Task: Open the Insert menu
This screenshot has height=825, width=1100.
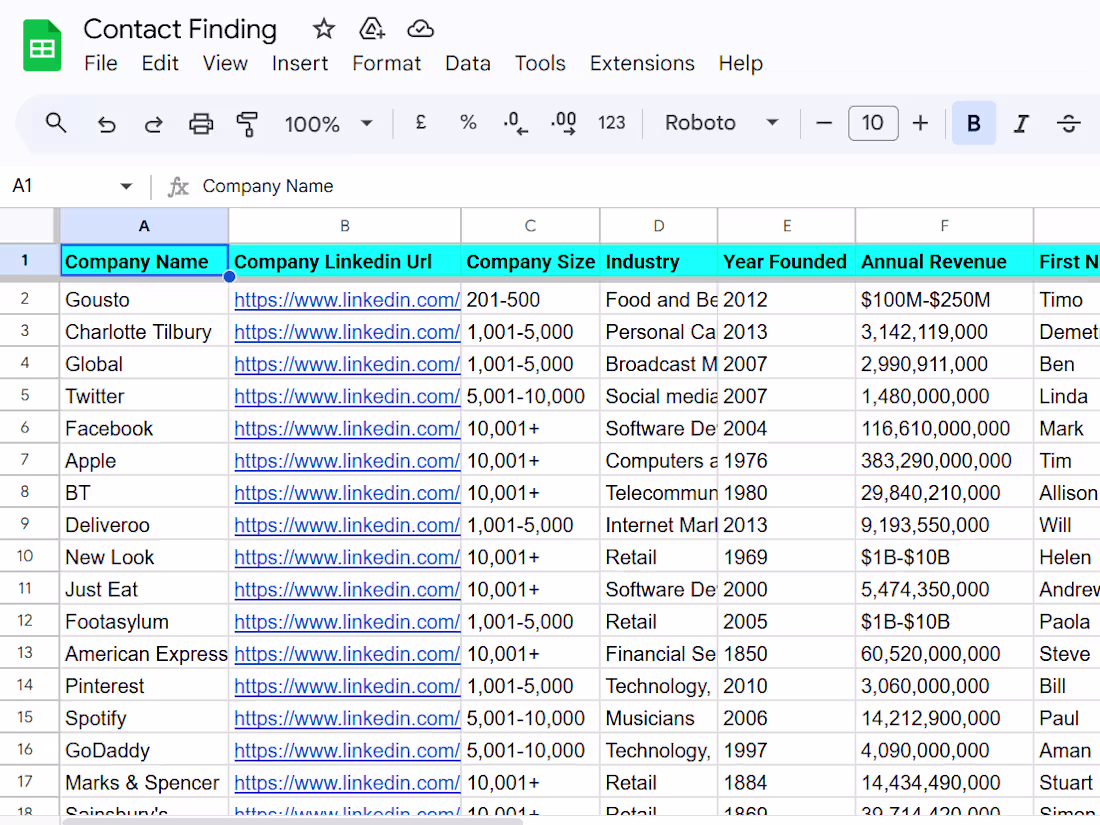Action: 300,63
